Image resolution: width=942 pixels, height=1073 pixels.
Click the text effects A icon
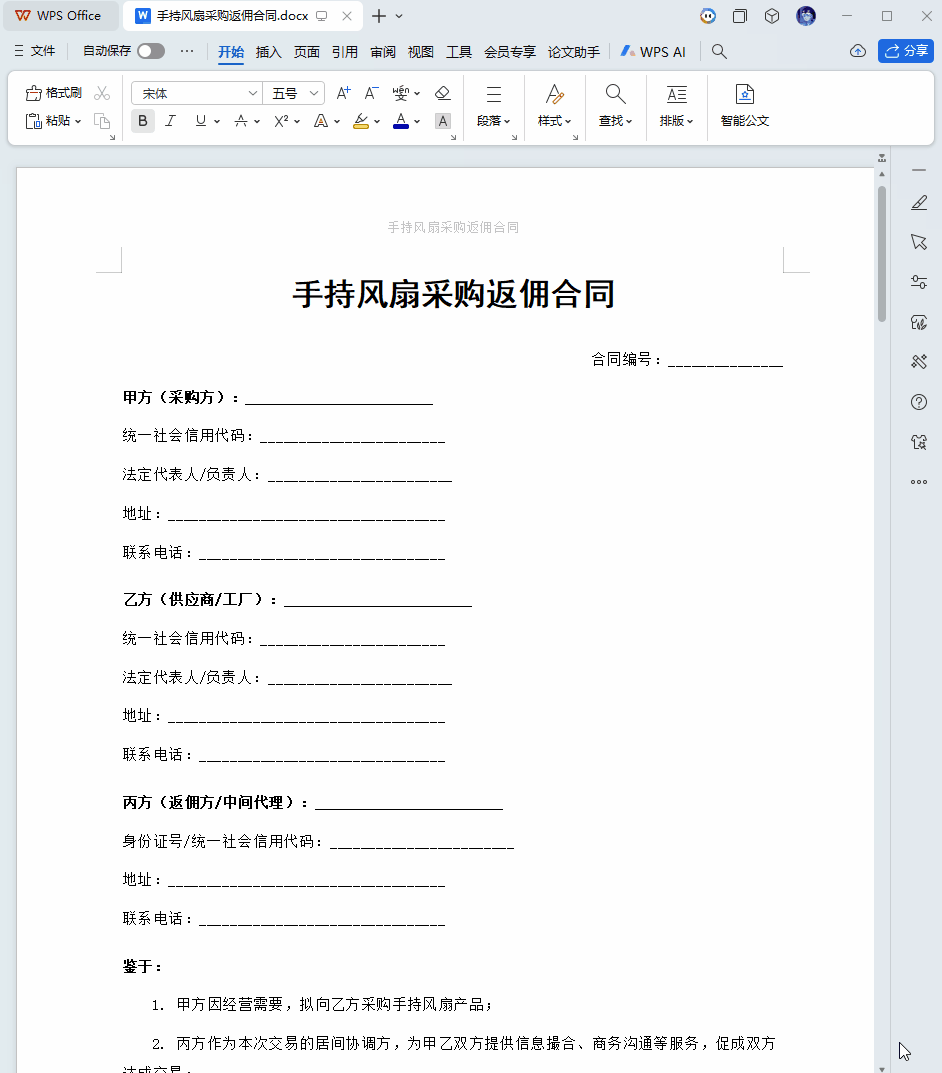pos(321,121)
